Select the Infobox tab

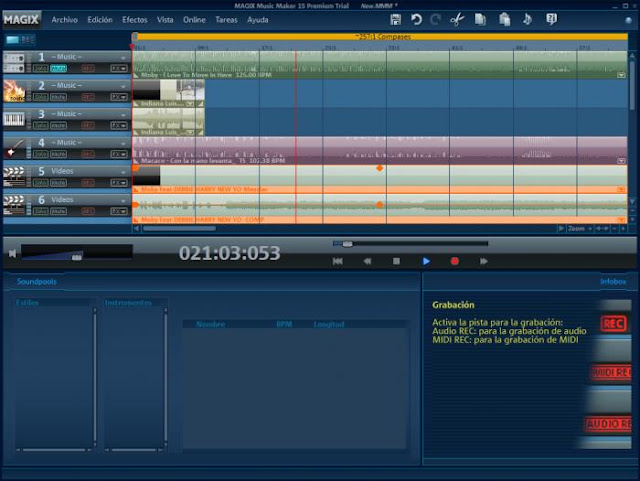613,281
